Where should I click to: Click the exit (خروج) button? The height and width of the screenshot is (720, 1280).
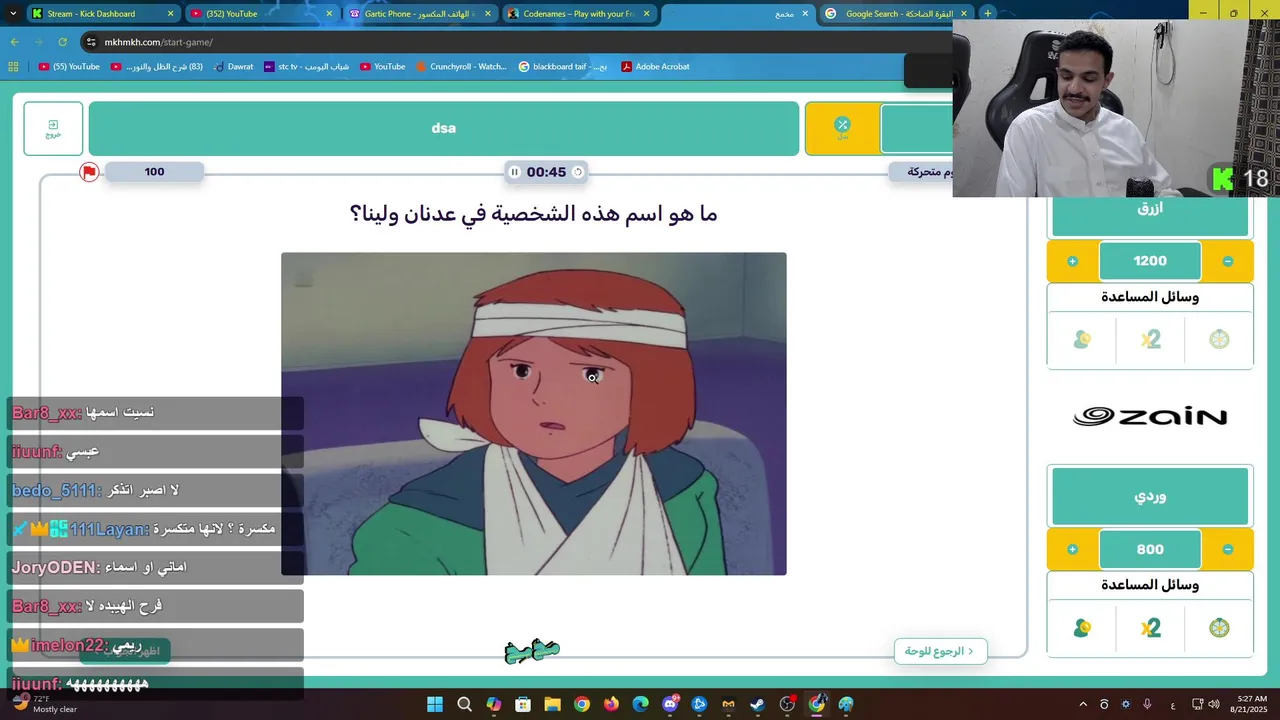(x=53, y=128)
